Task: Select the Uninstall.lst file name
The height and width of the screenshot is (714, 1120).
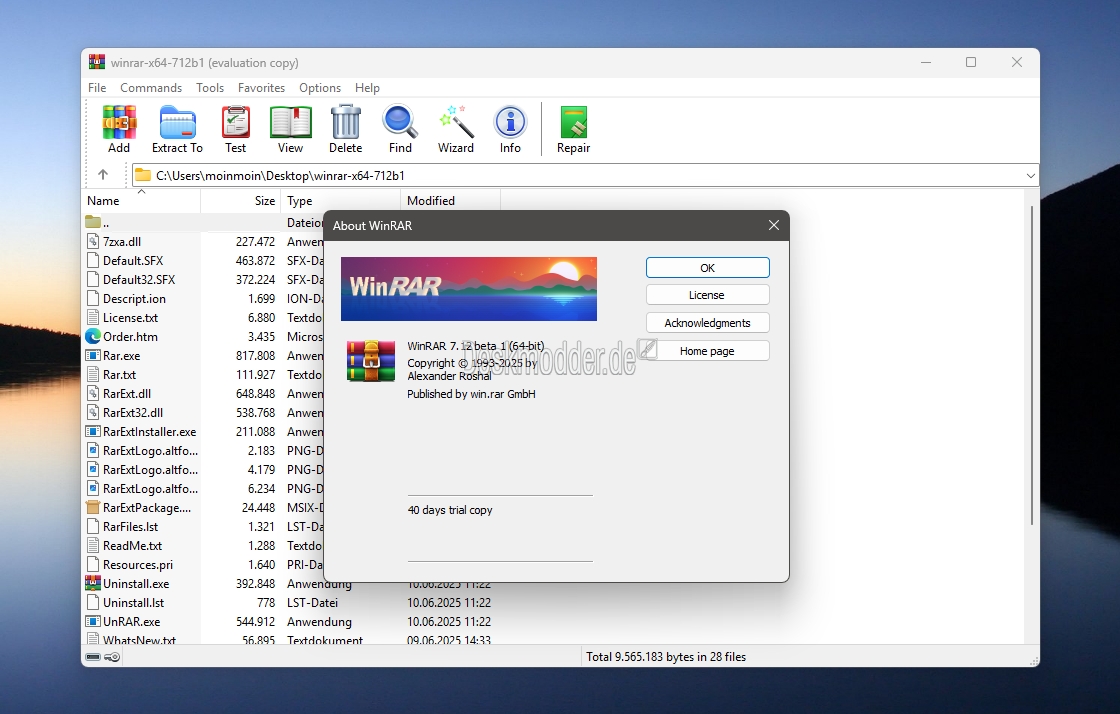Action: click(x=134, y=603)
